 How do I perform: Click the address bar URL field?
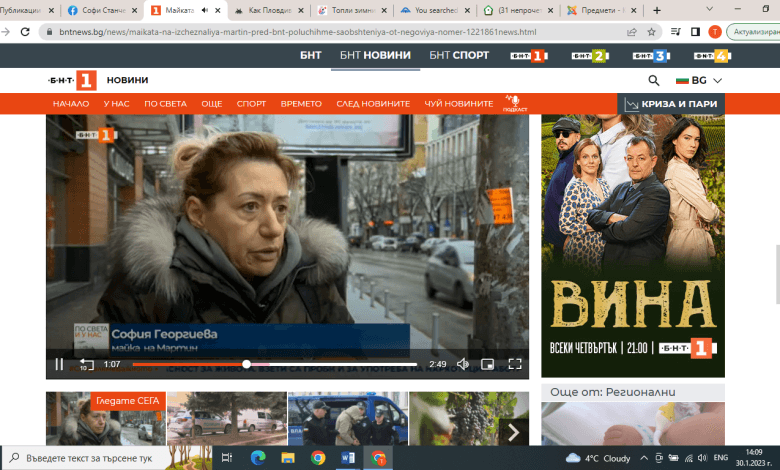pos(297,32)
